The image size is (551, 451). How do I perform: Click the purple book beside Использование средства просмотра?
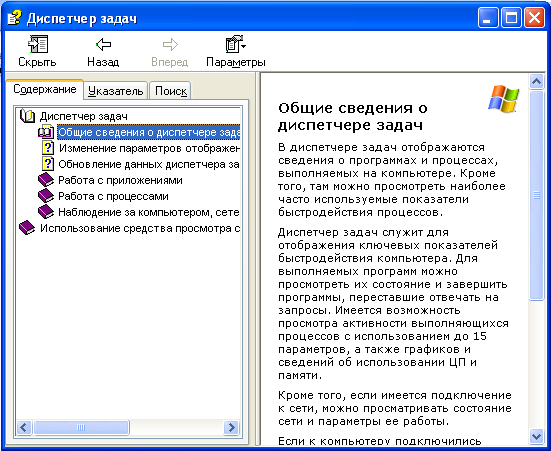[x=27, y=228]
